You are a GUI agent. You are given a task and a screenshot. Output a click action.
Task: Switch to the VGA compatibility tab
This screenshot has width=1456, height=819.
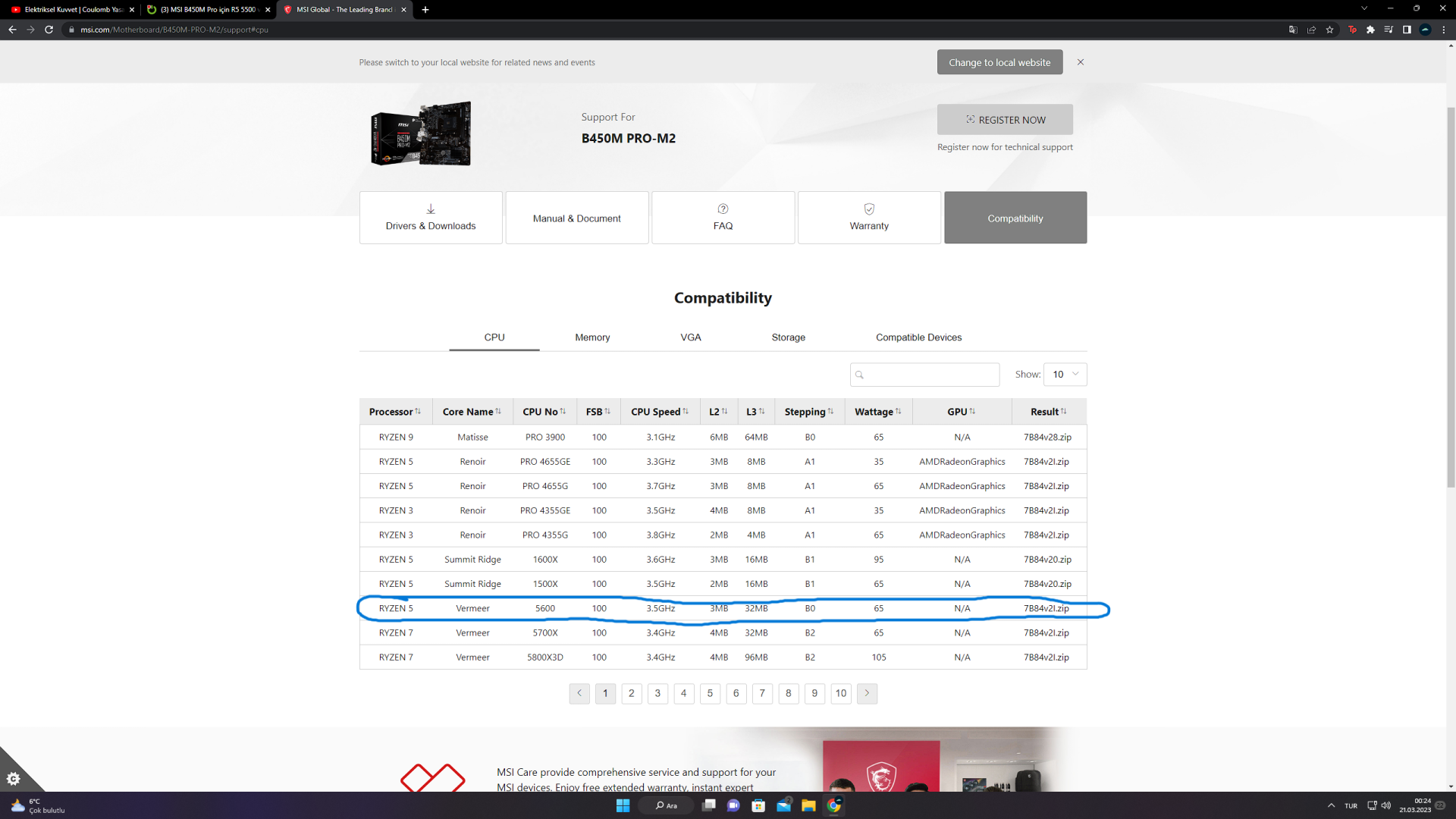(x=690, y=337)
